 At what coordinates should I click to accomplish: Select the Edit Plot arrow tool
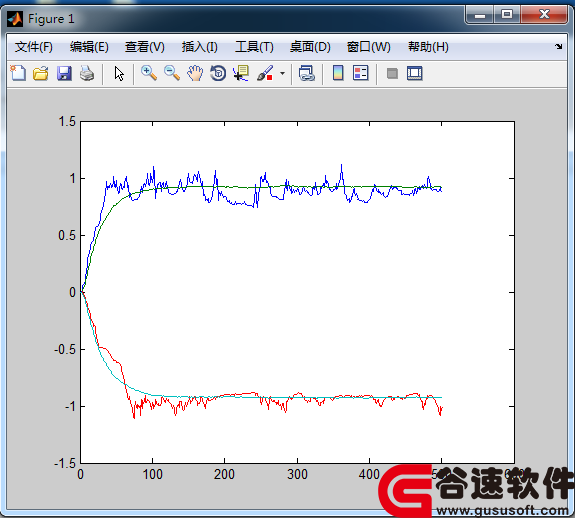[x=119, y=73]
